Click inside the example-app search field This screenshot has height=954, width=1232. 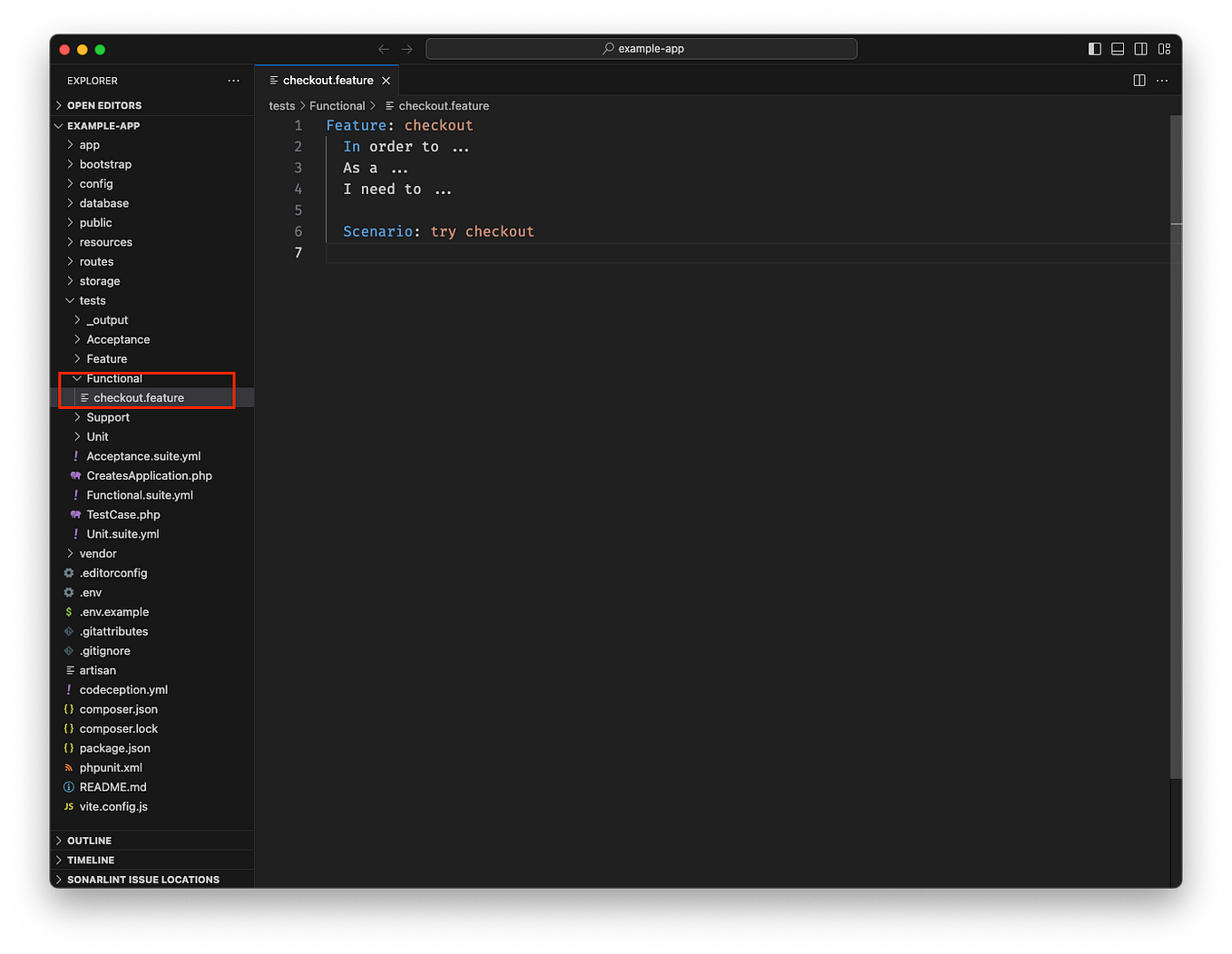(x=641, y=48)
